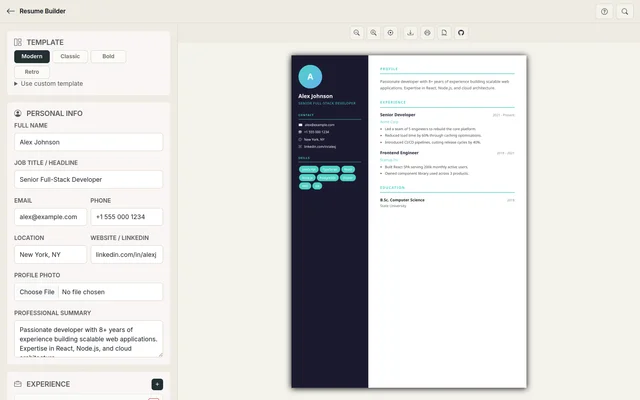Image resolution: width=640 pixels, height=400 pixels.
Task: Click the Website / LinkedIn field
Action: click(x=127, y=254)
